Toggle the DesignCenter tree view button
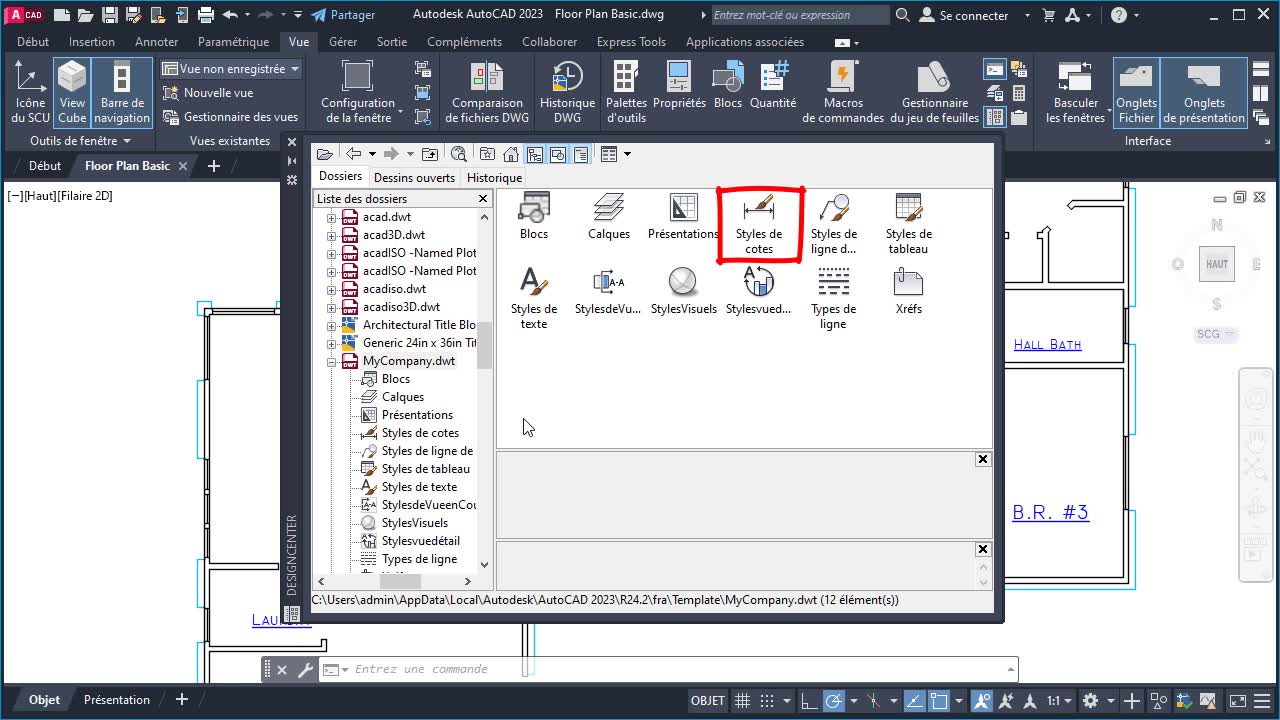Screen dimensions: 1280x720 [x=534, y=154]
